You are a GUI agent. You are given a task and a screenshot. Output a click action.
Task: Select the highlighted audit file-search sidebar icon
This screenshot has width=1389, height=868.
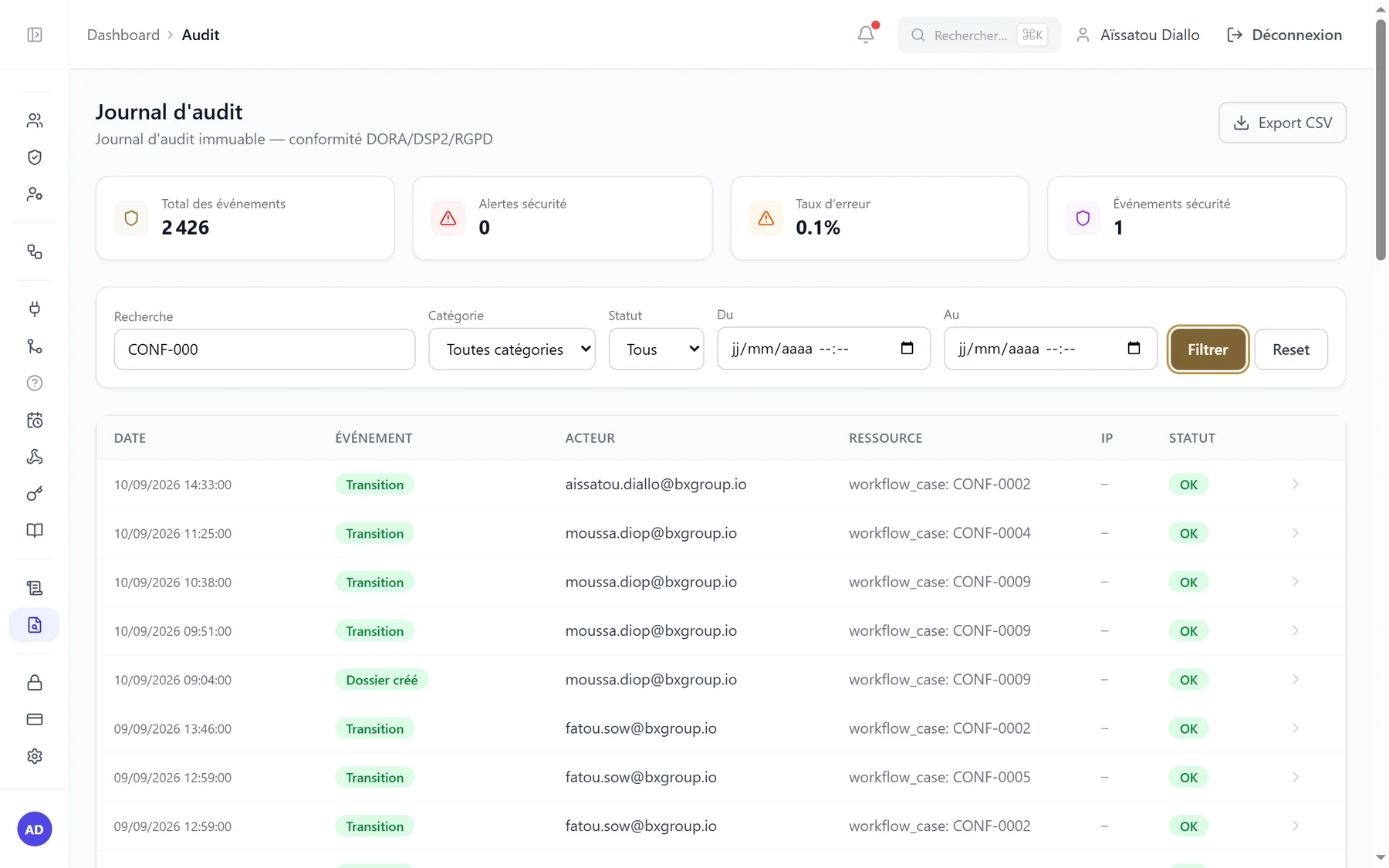click(35, 625)
